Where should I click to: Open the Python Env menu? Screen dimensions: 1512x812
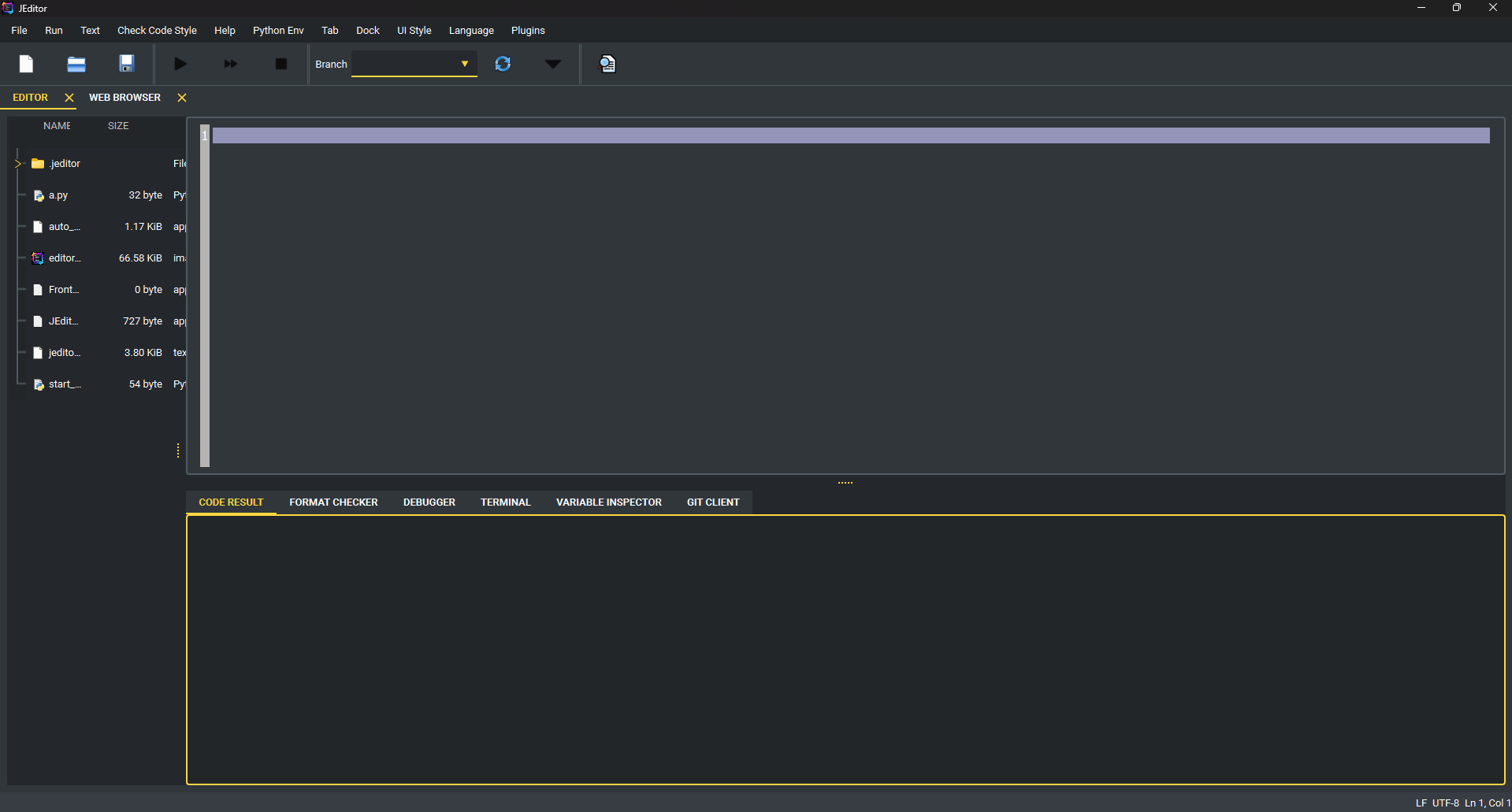[x=278, y=31]
